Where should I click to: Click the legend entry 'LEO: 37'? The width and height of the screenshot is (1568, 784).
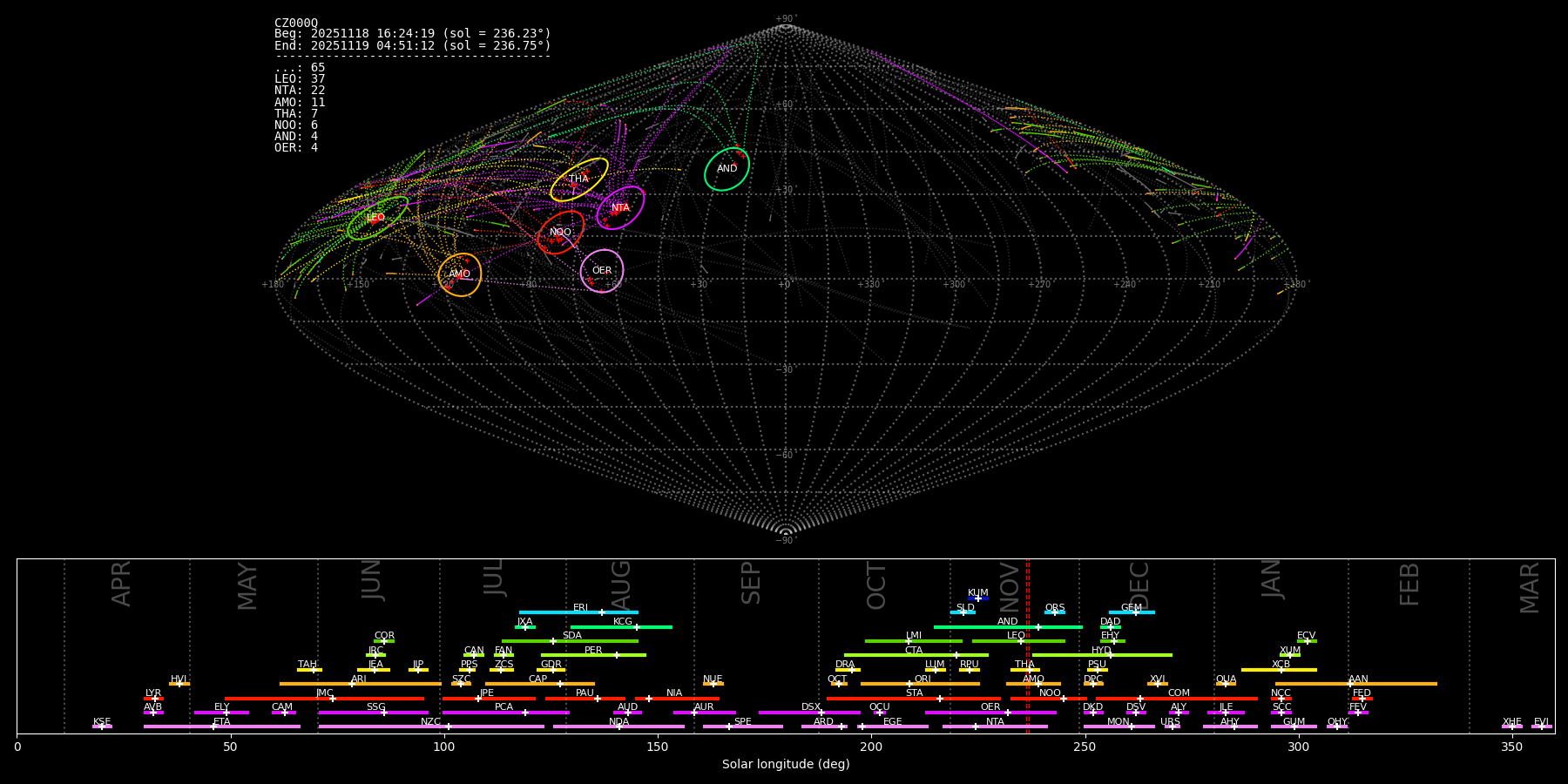300,79
